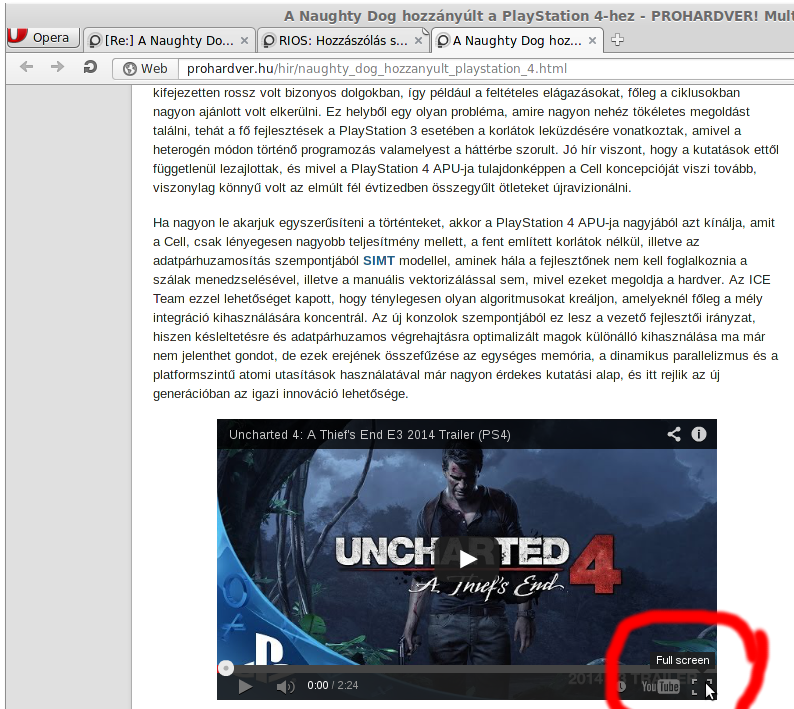This screenshot has width=794, height=709.
Task: Open a new tab with plus icon
Action: pyautogui.click(x=617, y=40)
